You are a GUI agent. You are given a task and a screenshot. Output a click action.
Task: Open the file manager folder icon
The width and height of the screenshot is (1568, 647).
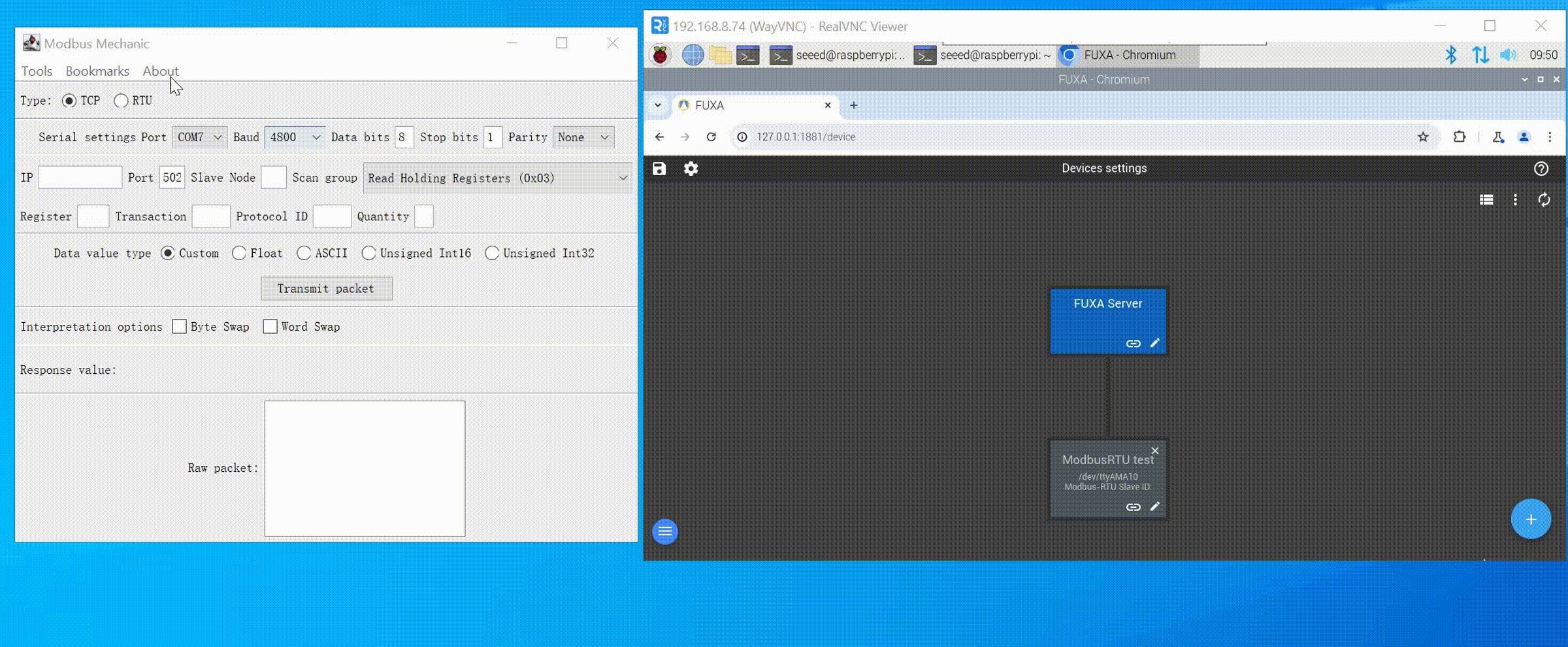click(721, 55)
